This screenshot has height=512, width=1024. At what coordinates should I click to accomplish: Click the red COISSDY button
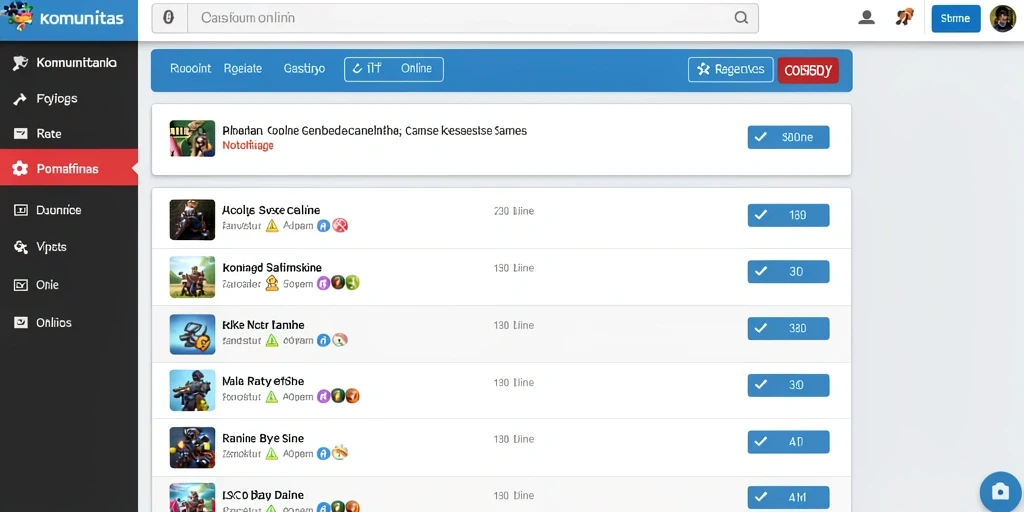click(x=808, y=70)
